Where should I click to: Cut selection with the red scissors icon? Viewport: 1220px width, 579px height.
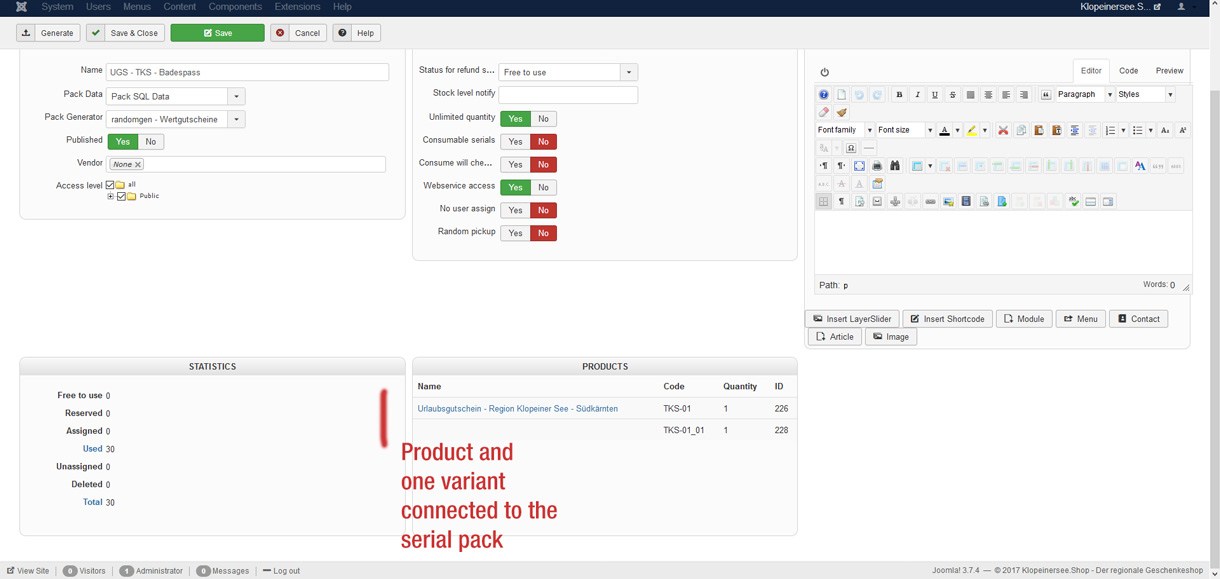[1003, 130]
